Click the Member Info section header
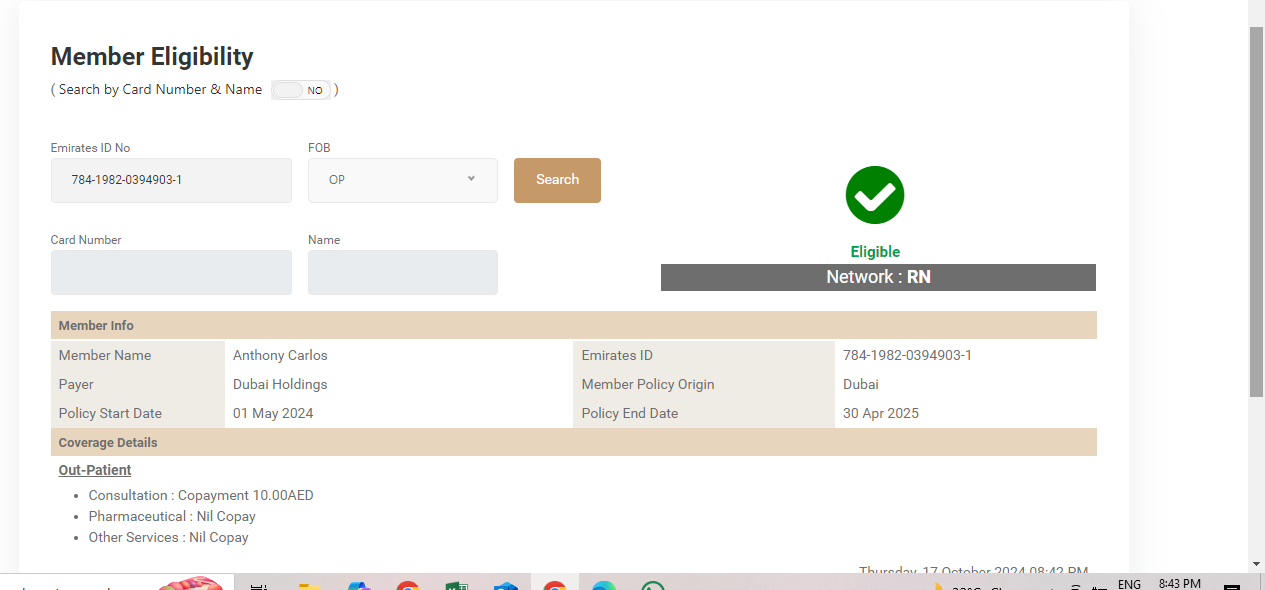Image resolution: width=1265 pixels, height=590 pixels. pos(574,325)
